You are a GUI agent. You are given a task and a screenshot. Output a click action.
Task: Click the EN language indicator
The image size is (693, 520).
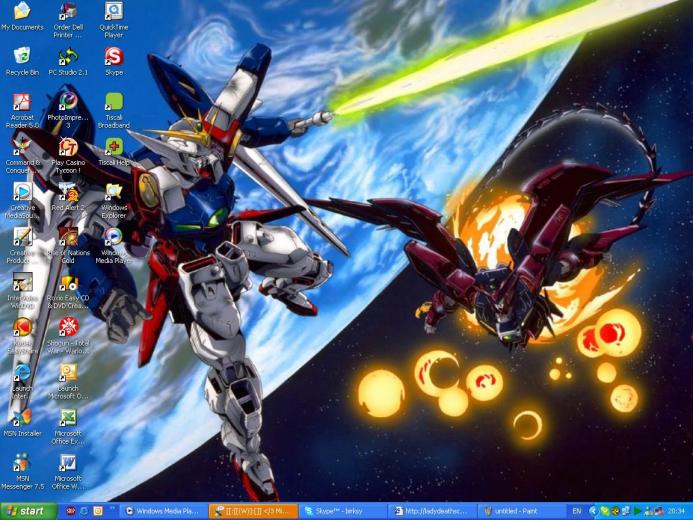[x=577, y=511]
